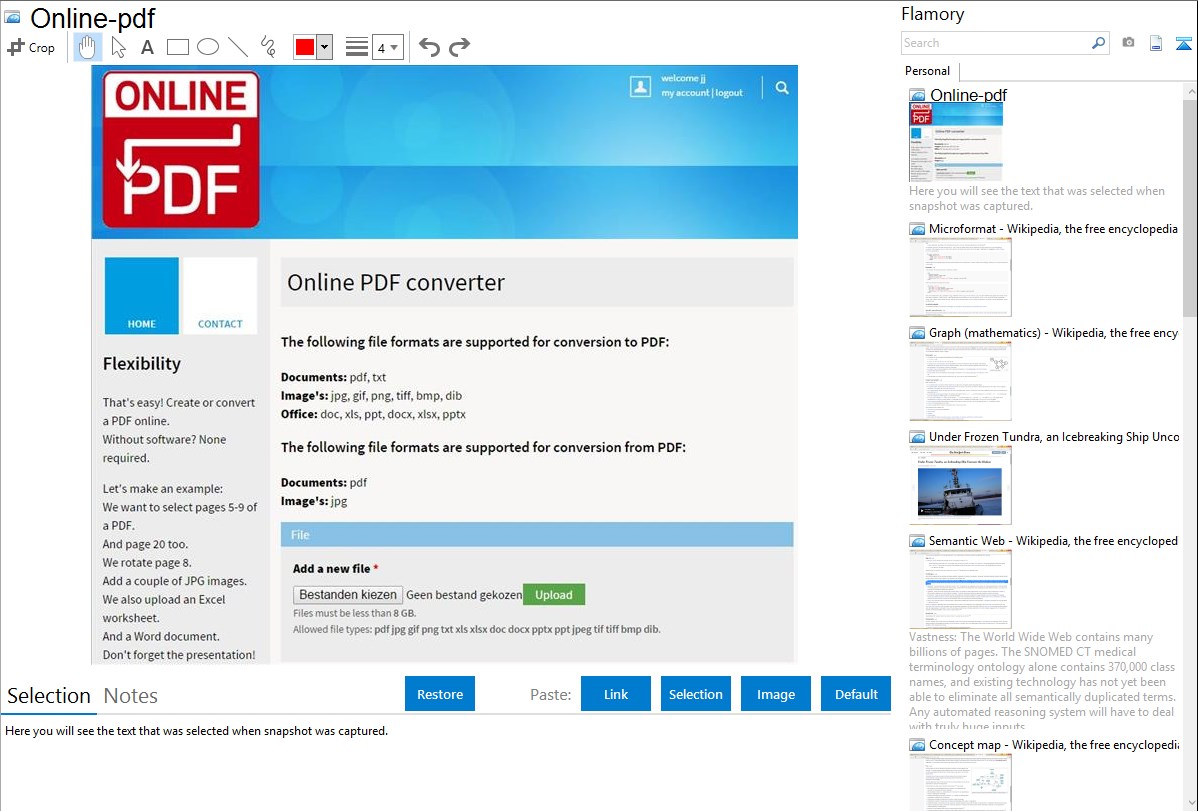Click the selected-text placeholder in Selection pane
Viewport: 1198px width, 811px height.
click(x=196, y=731)
